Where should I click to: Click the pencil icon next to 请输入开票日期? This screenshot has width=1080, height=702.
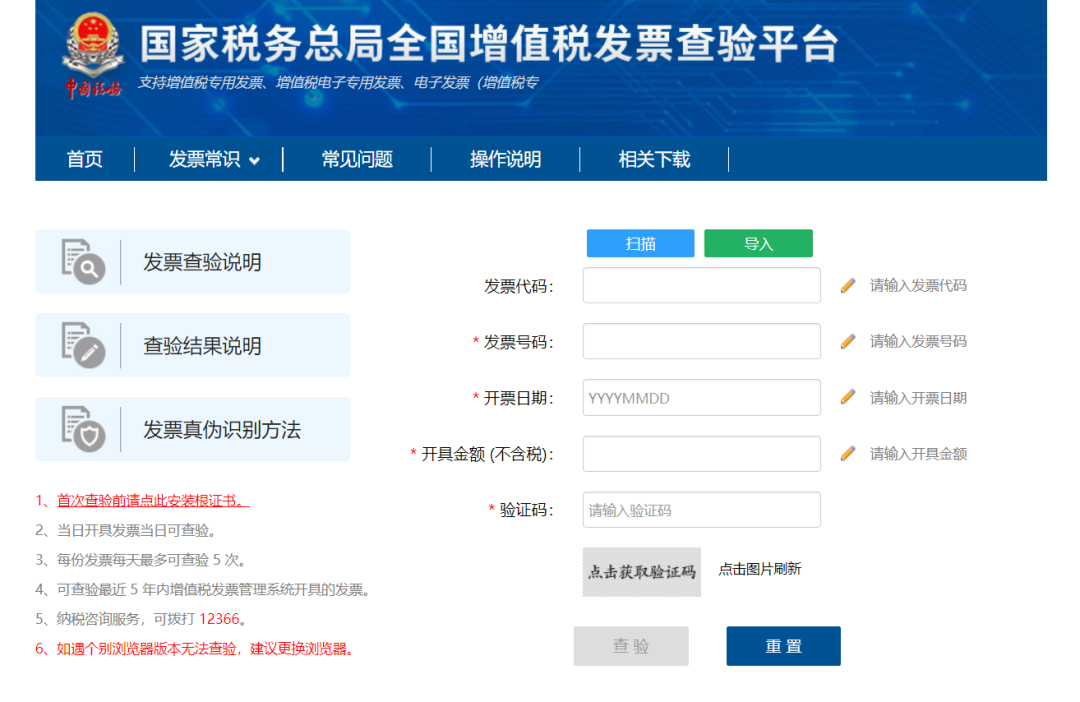848,397
